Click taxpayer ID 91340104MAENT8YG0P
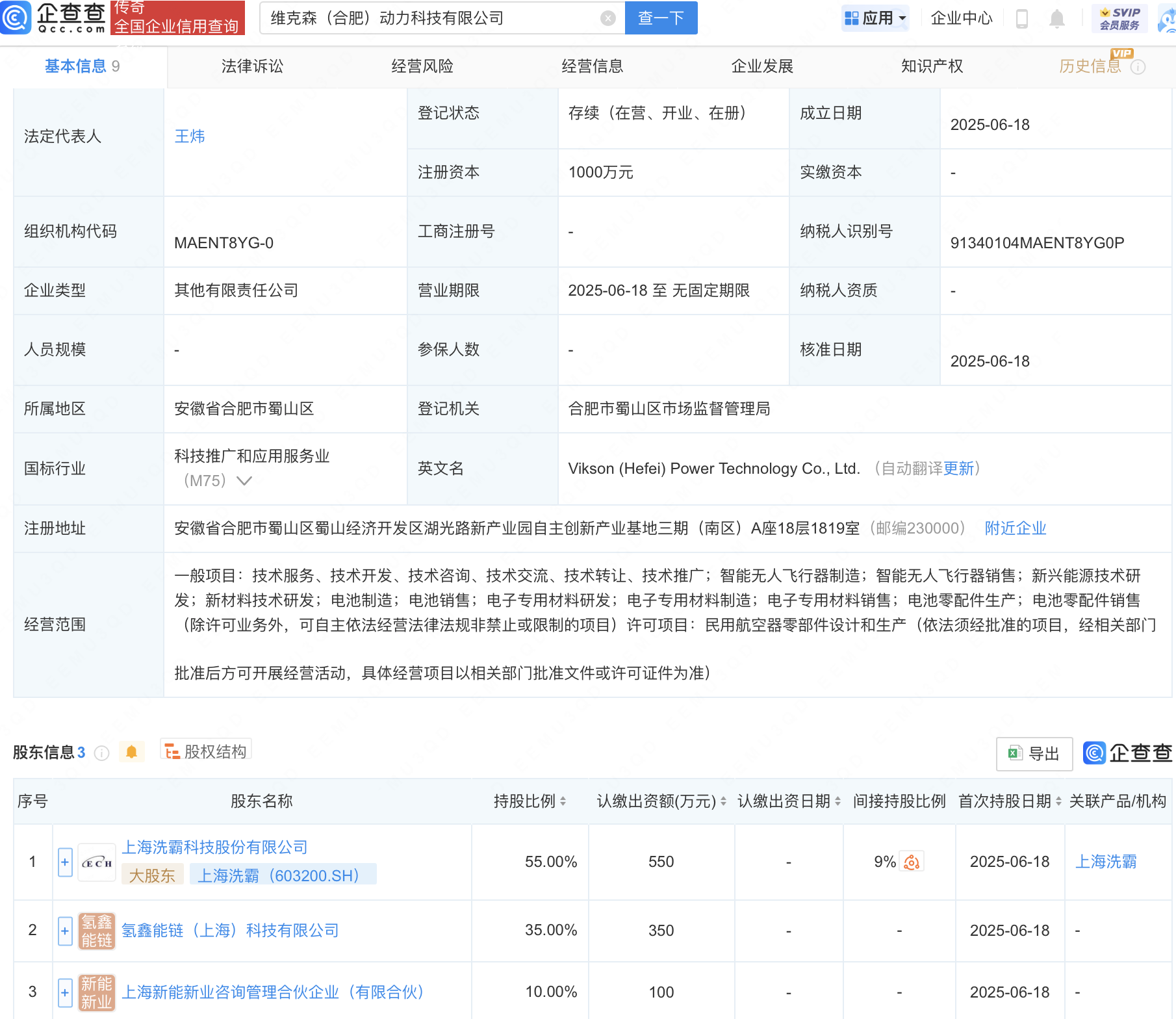This screenshot has width=1176, height=1019. coord(1037,243)
